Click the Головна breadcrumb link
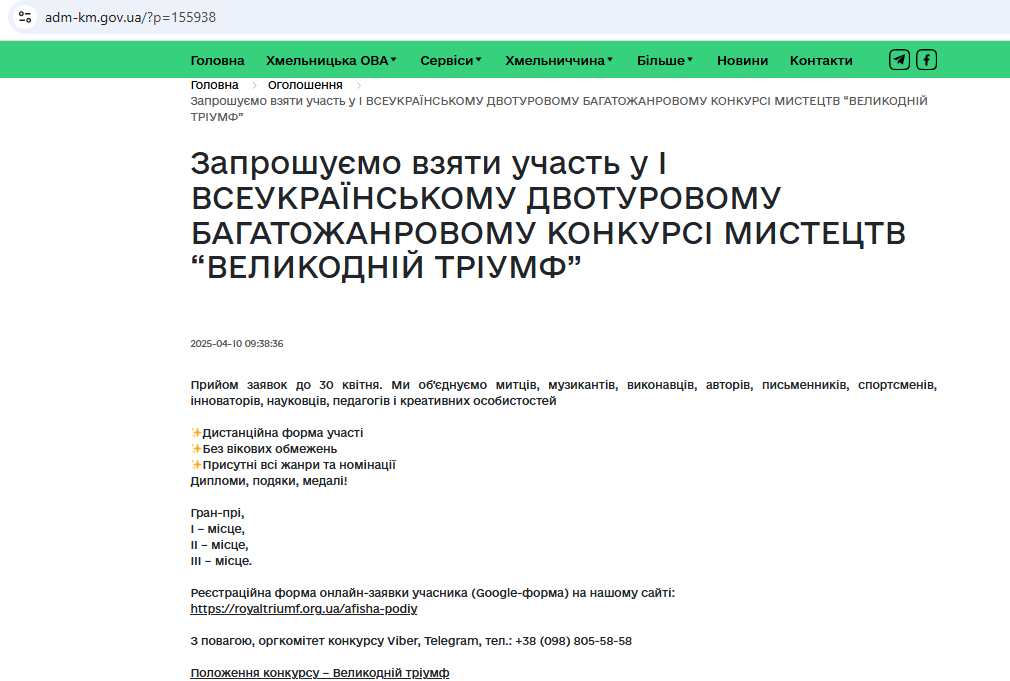Image resolution: width=1010 pixels, height=681 pixels. (x=215, y=85)
